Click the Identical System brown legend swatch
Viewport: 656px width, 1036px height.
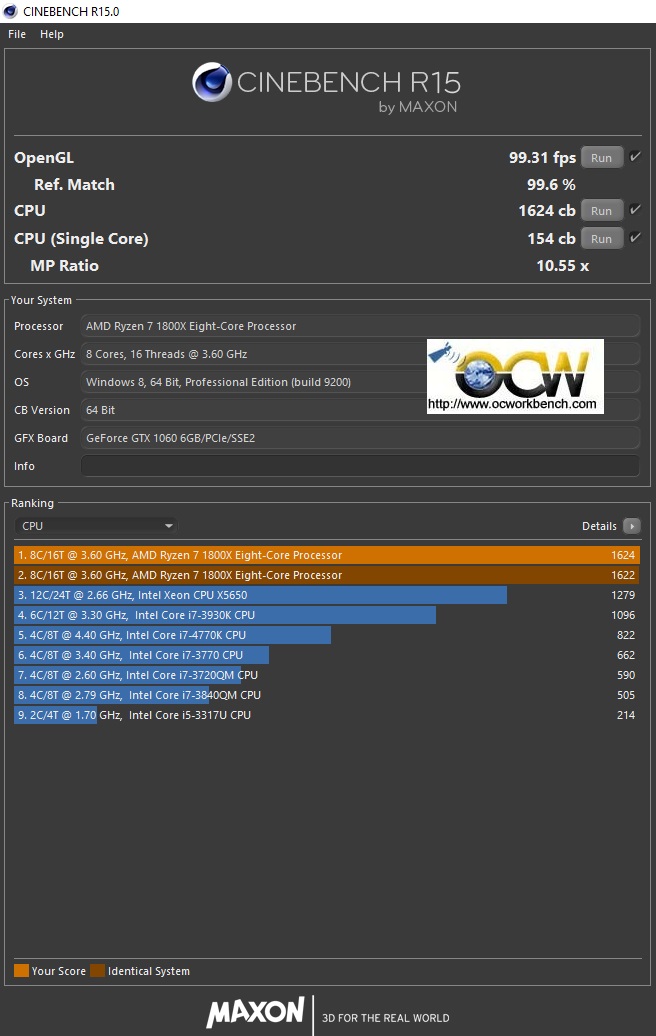click(98, 971)
